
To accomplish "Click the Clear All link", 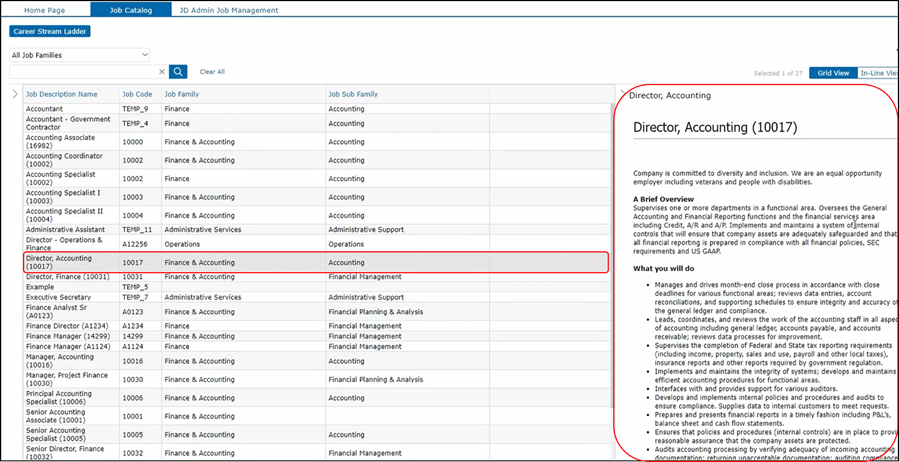I will [212, 72].
